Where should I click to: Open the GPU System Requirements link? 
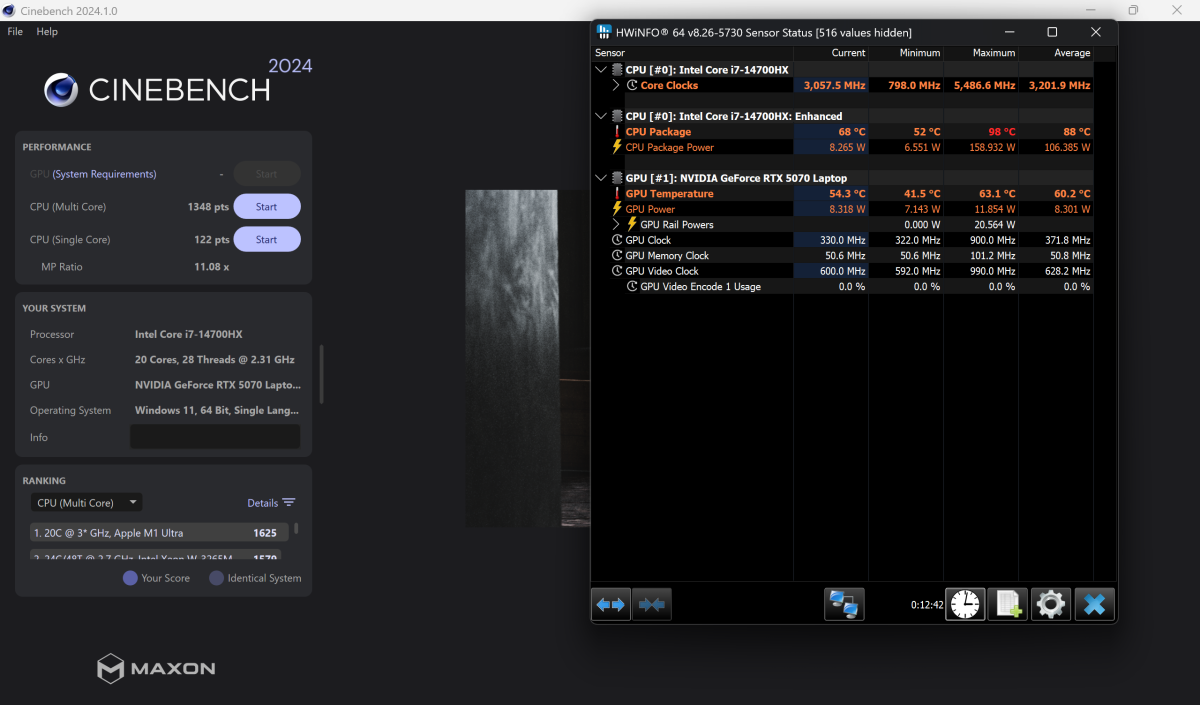[x=105, y=174]
